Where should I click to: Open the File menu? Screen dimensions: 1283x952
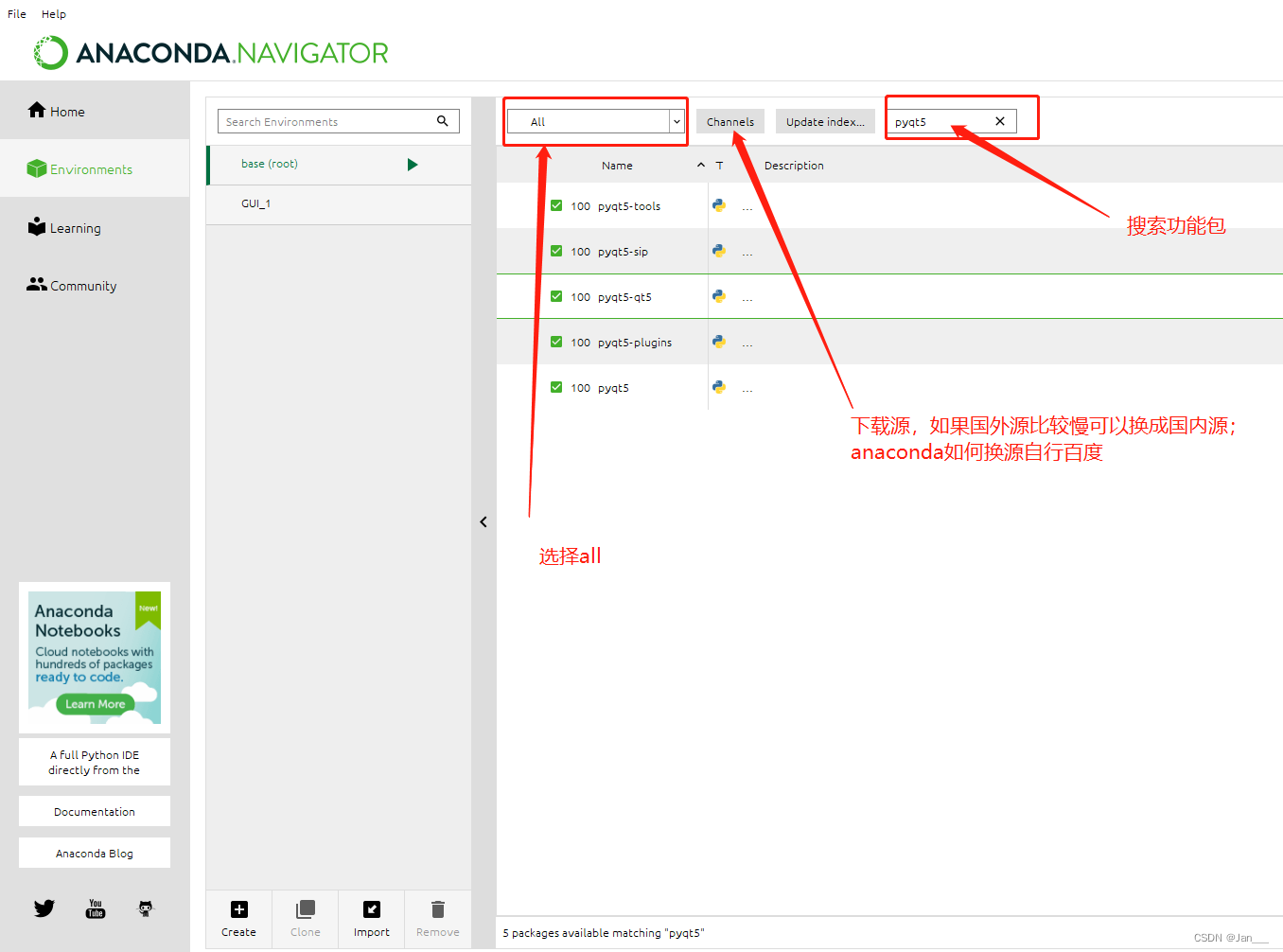pos(17,14)
